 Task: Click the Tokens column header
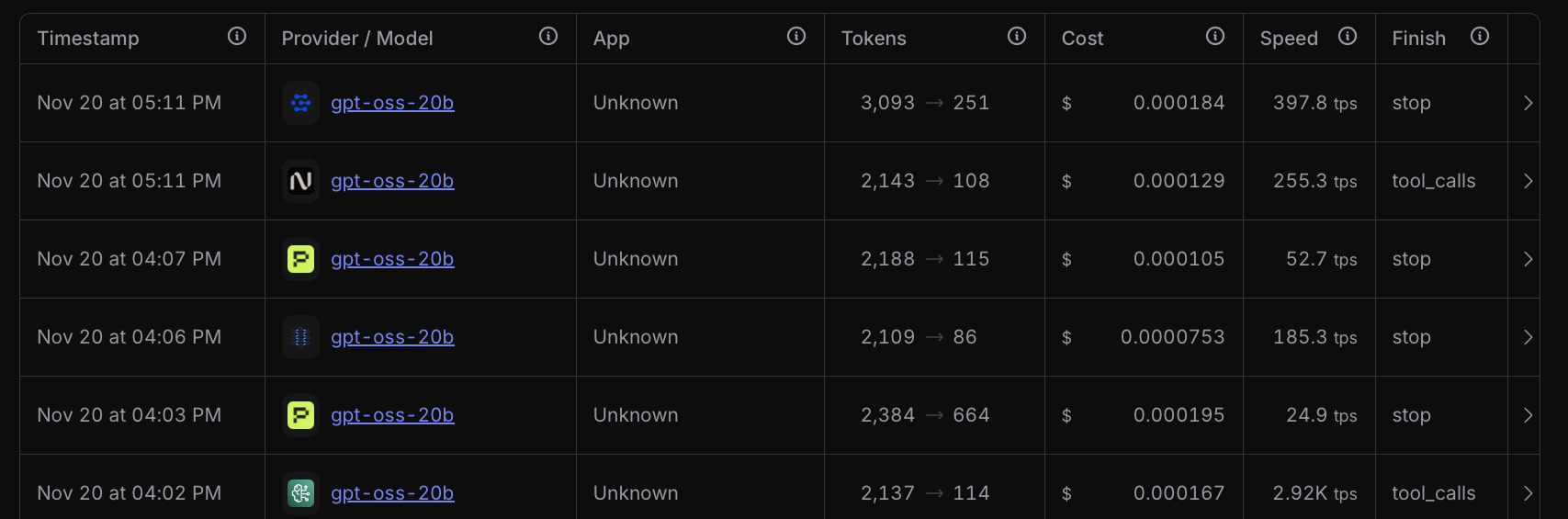tap(874, 39)
